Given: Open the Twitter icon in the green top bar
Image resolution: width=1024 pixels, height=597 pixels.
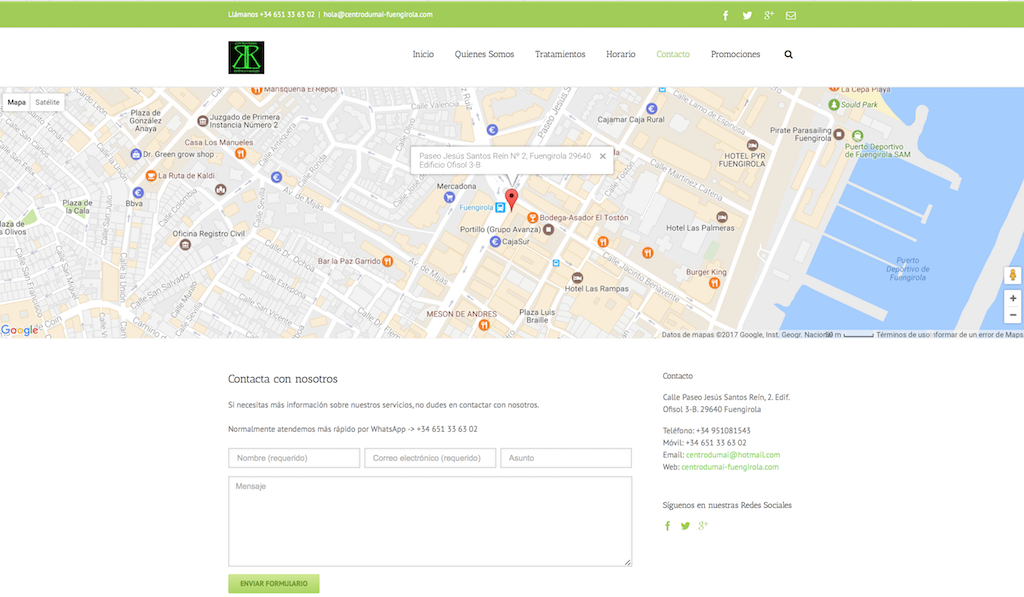Looking at the screenshot, I should (747, 16).
